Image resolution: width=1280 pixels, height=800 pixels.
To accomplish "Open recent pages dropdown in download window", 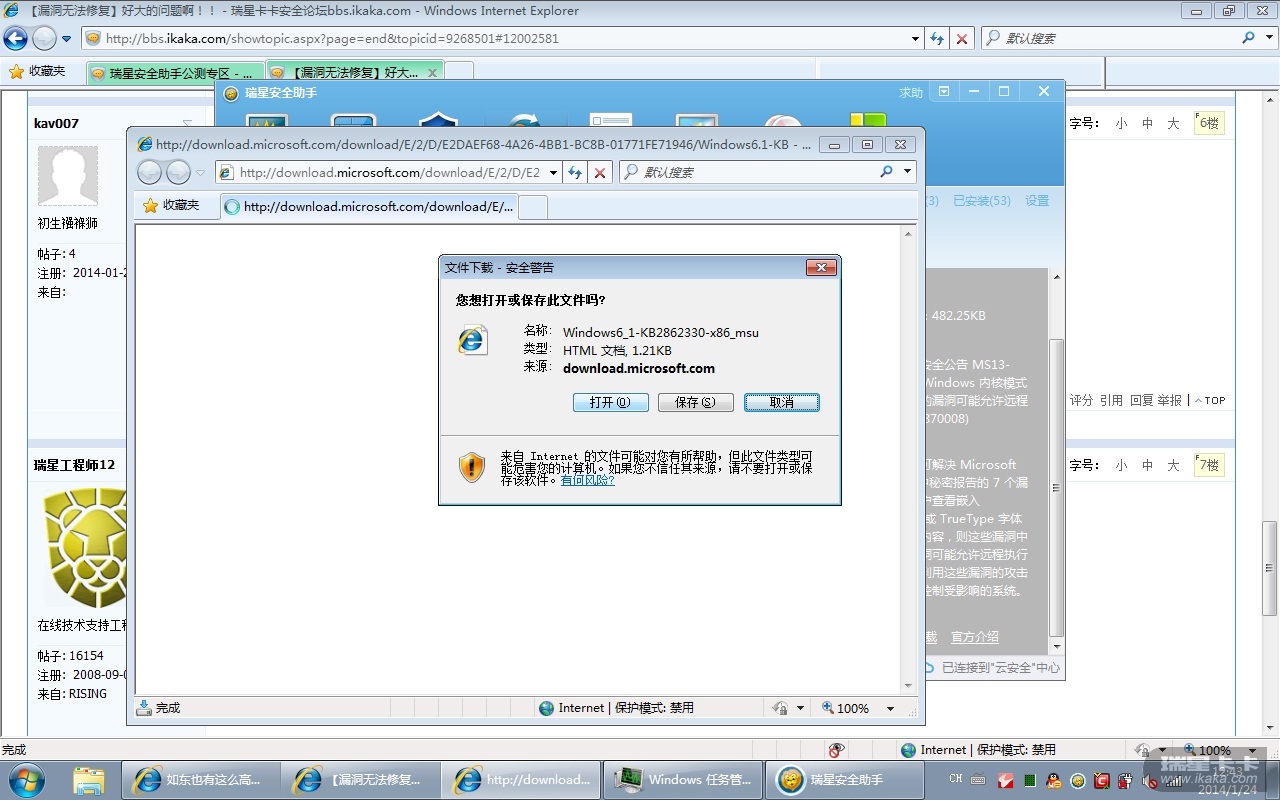I will tap(200, 172).
